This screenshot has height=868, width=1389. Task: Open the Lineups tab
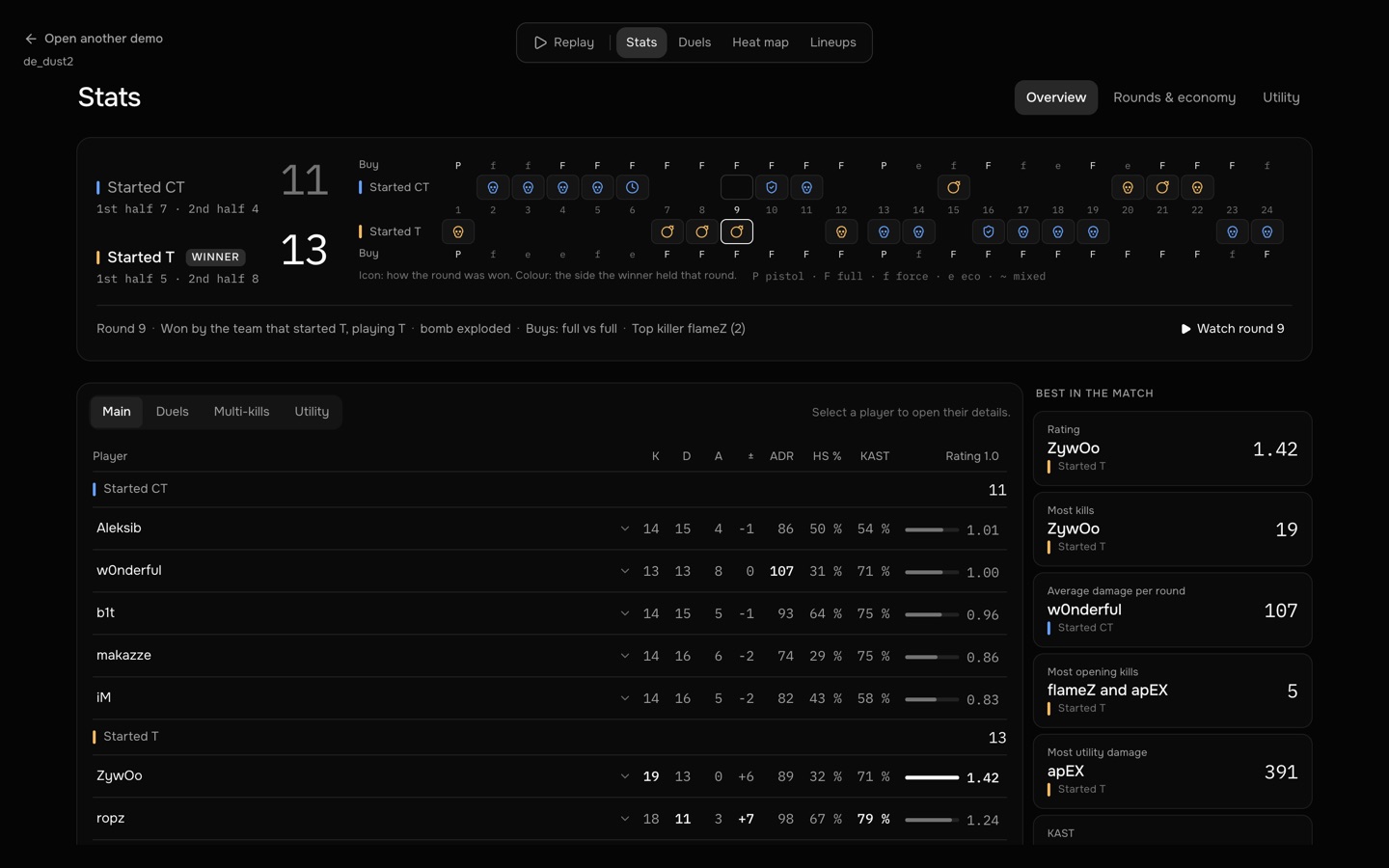[833, 42]
